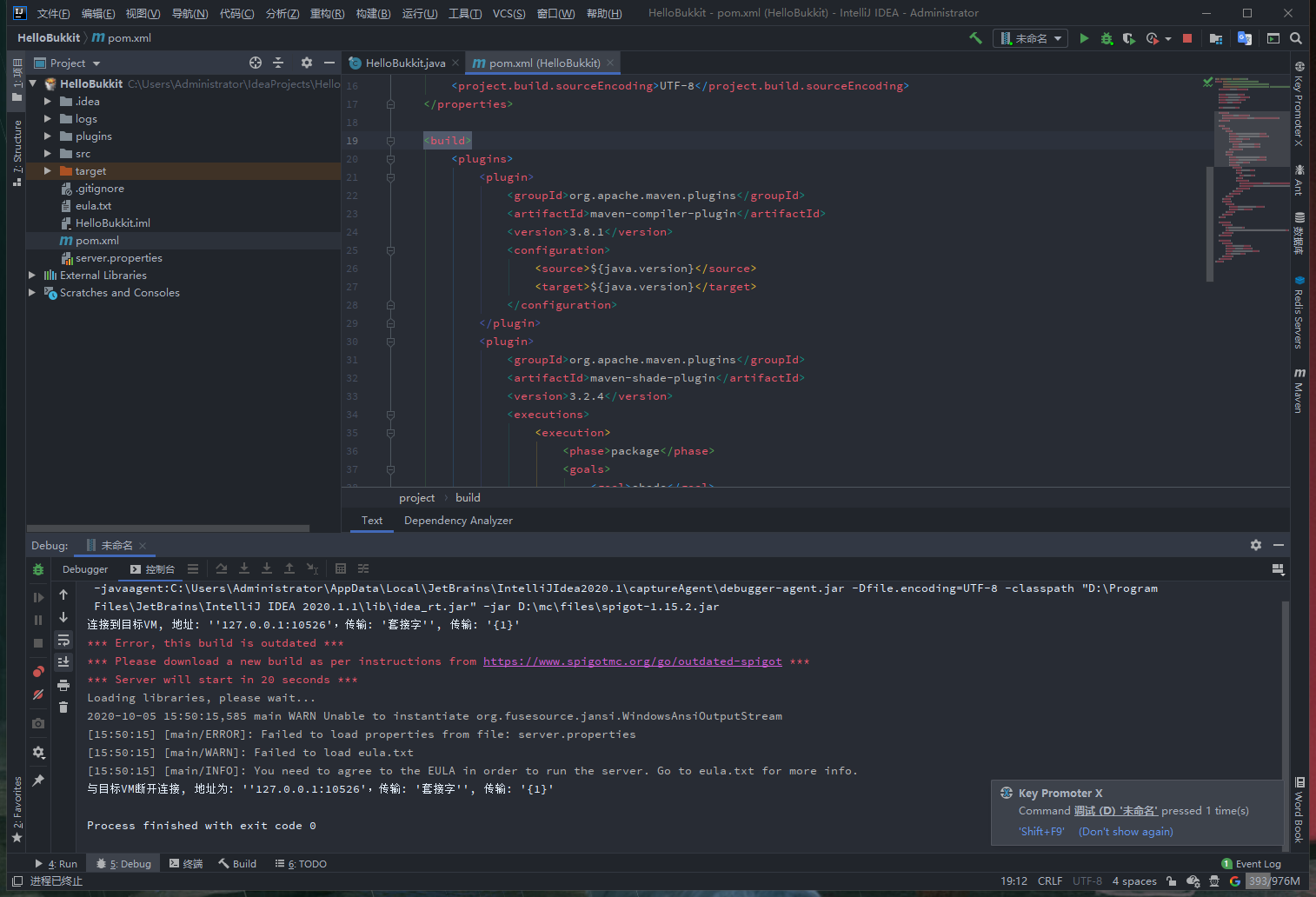Toggle mute breakpoints in debug sidebar
Image resolution: width=1316 pixels, height=897 pixels.
pyautogui.click(x=38, y=694)
